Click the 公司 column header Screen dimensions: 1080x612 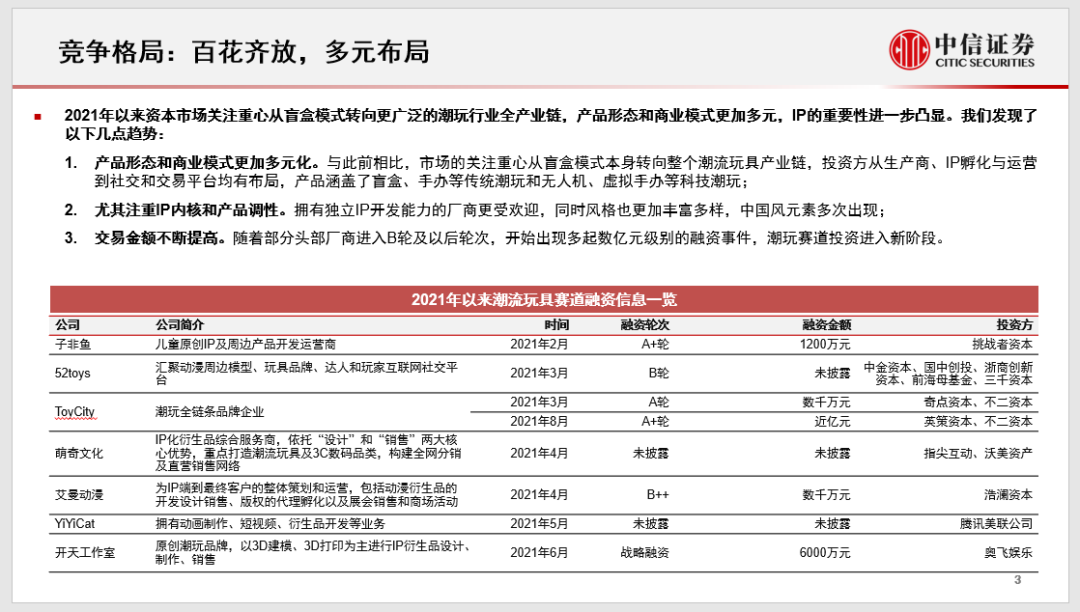click(x=68, y=324)
